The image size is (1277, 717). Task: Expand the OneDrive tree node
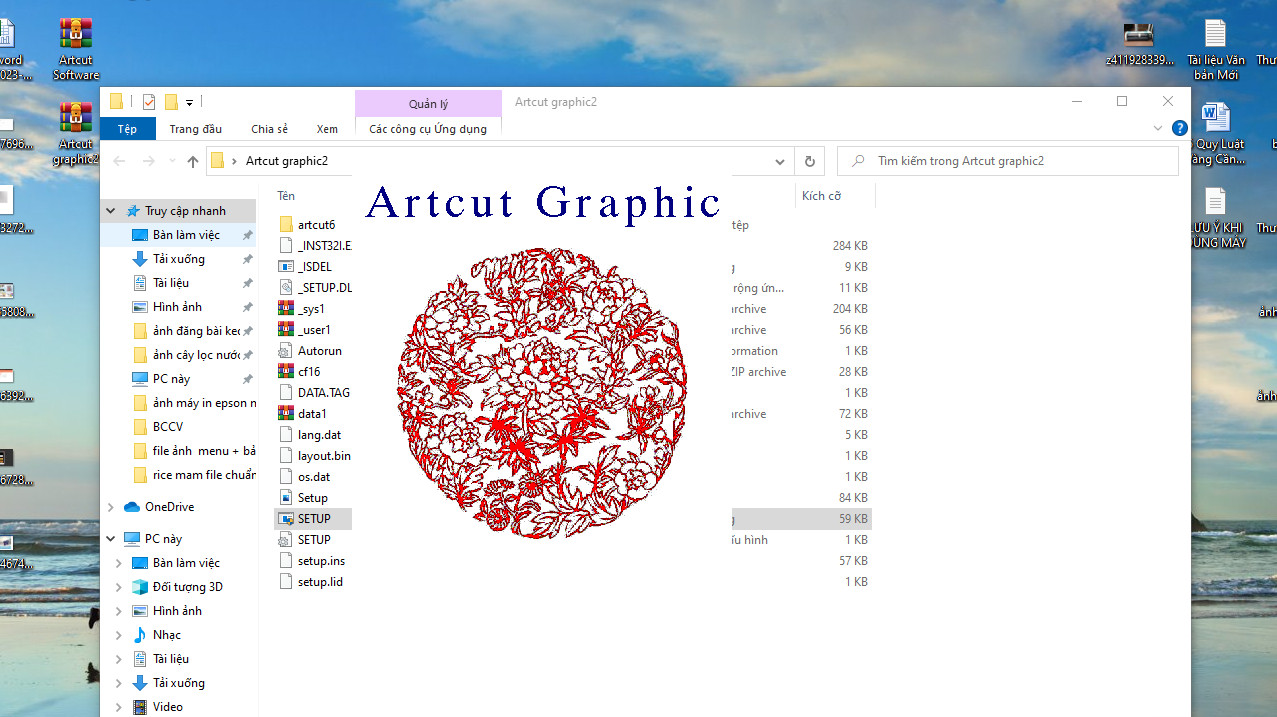point(112,507)
